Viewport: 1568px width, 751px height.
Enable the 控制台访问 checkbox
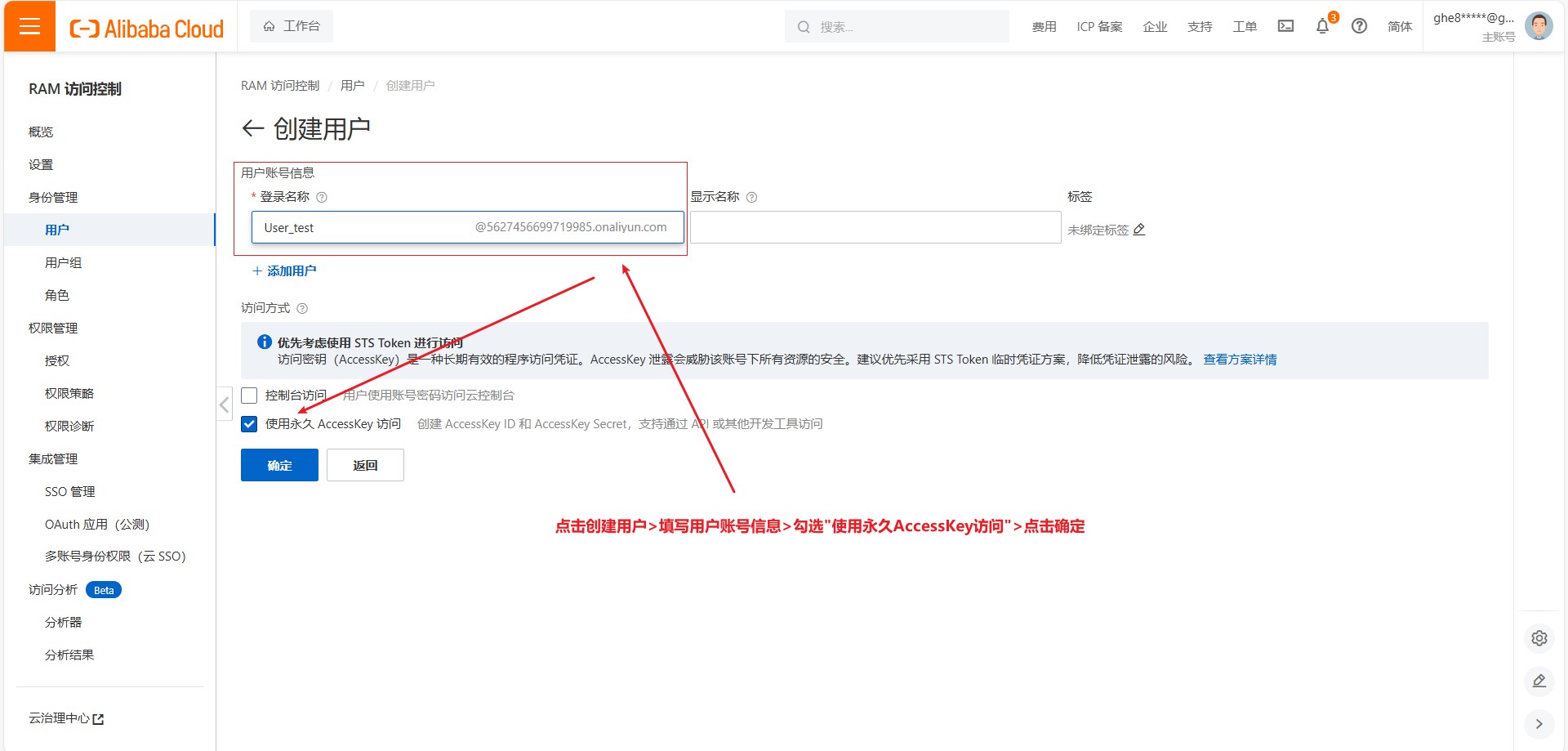[249, 396]
